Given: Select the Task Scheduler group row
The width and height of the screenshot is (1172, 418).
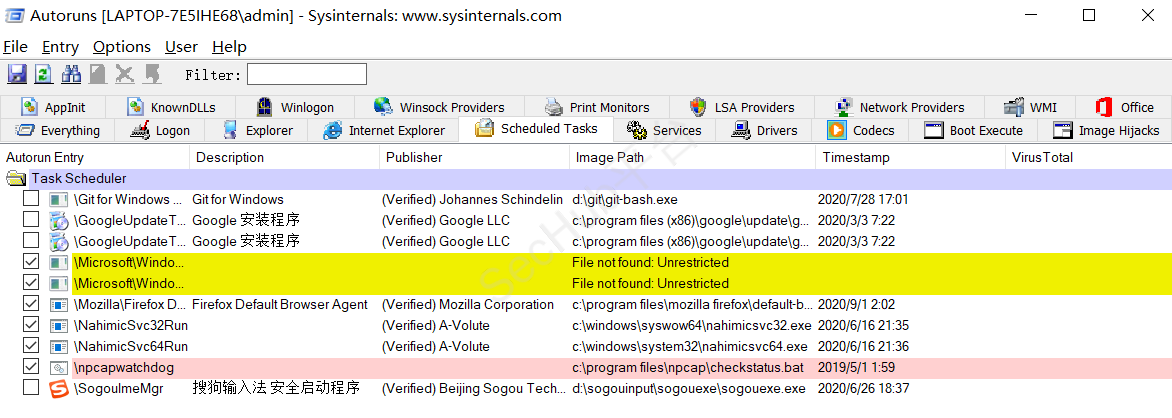Looking at the screenshot, I should [586, 179].
